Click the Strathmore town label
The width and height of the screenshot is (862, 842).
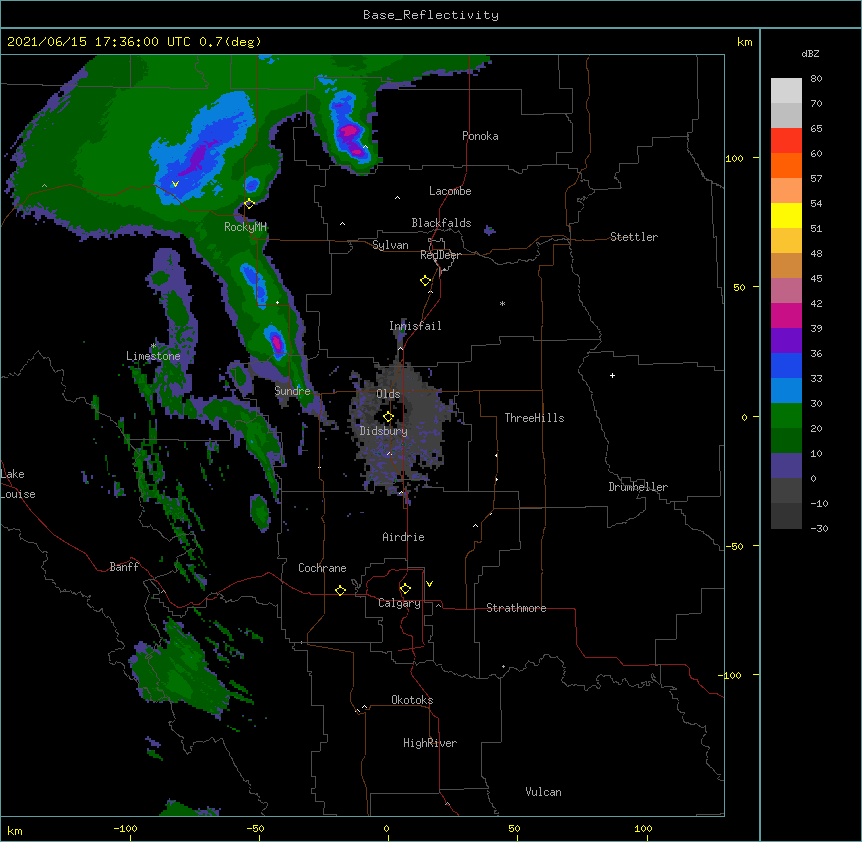pyautogui.click(x=516, y=608)
